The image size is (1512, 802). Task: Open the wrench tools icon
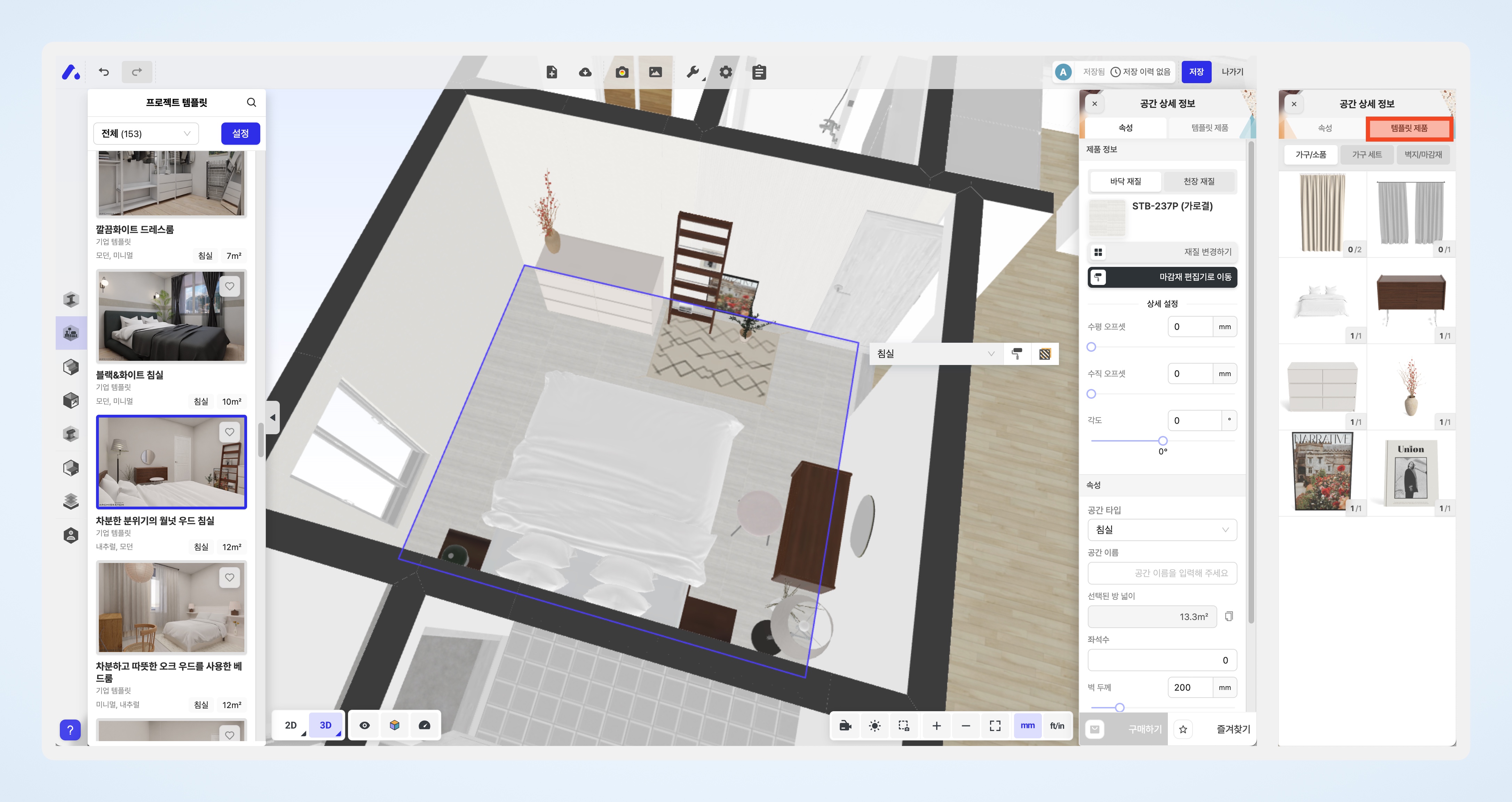[x=692, y=72]
